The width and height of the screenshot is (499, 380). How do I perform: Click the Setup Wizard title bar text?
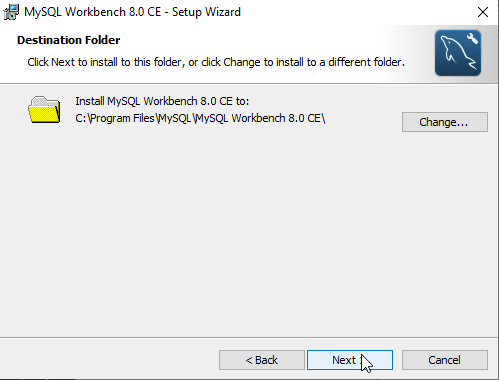coord(132,12)
